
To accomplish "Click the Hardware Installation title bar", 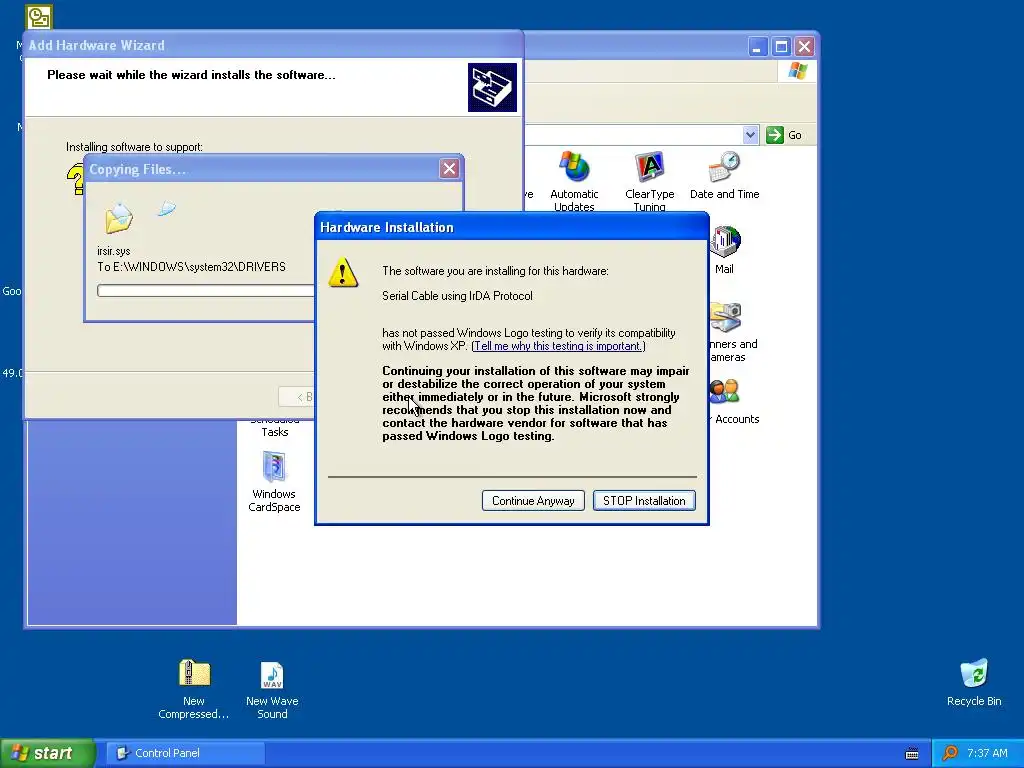I will (x=511, y=227).
